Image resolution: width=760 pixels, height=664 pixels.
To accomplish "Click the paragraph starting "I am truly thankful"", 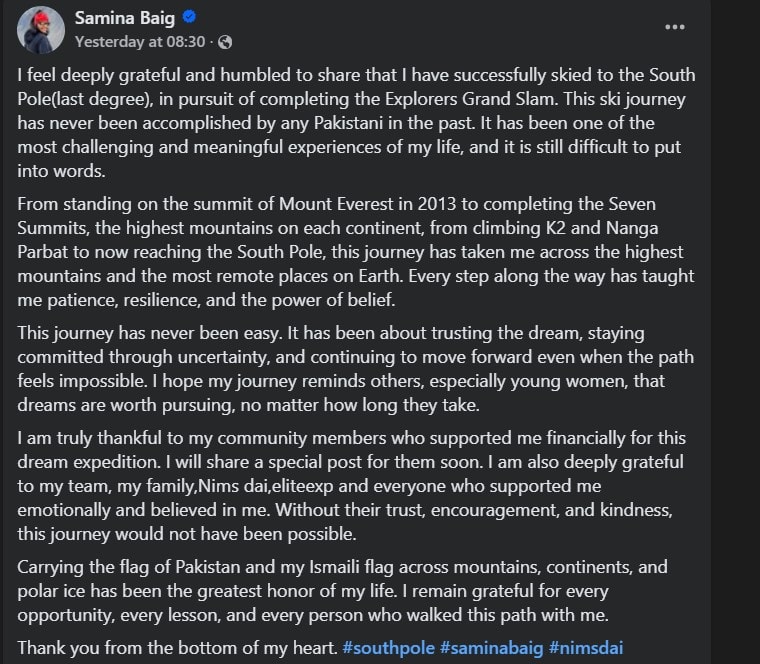I will pyautogui.click(x=356, y=485).
